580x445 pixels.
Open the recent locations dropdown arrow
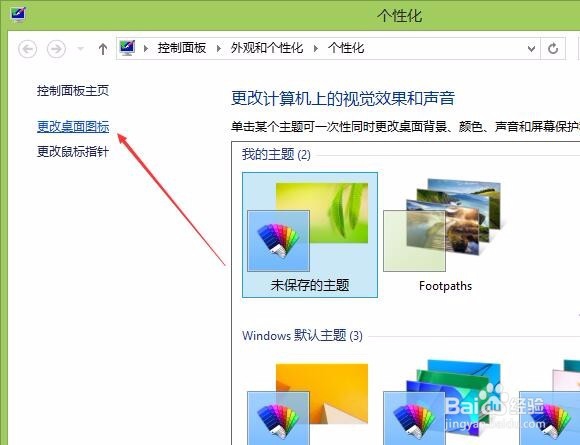pos(80,48)
